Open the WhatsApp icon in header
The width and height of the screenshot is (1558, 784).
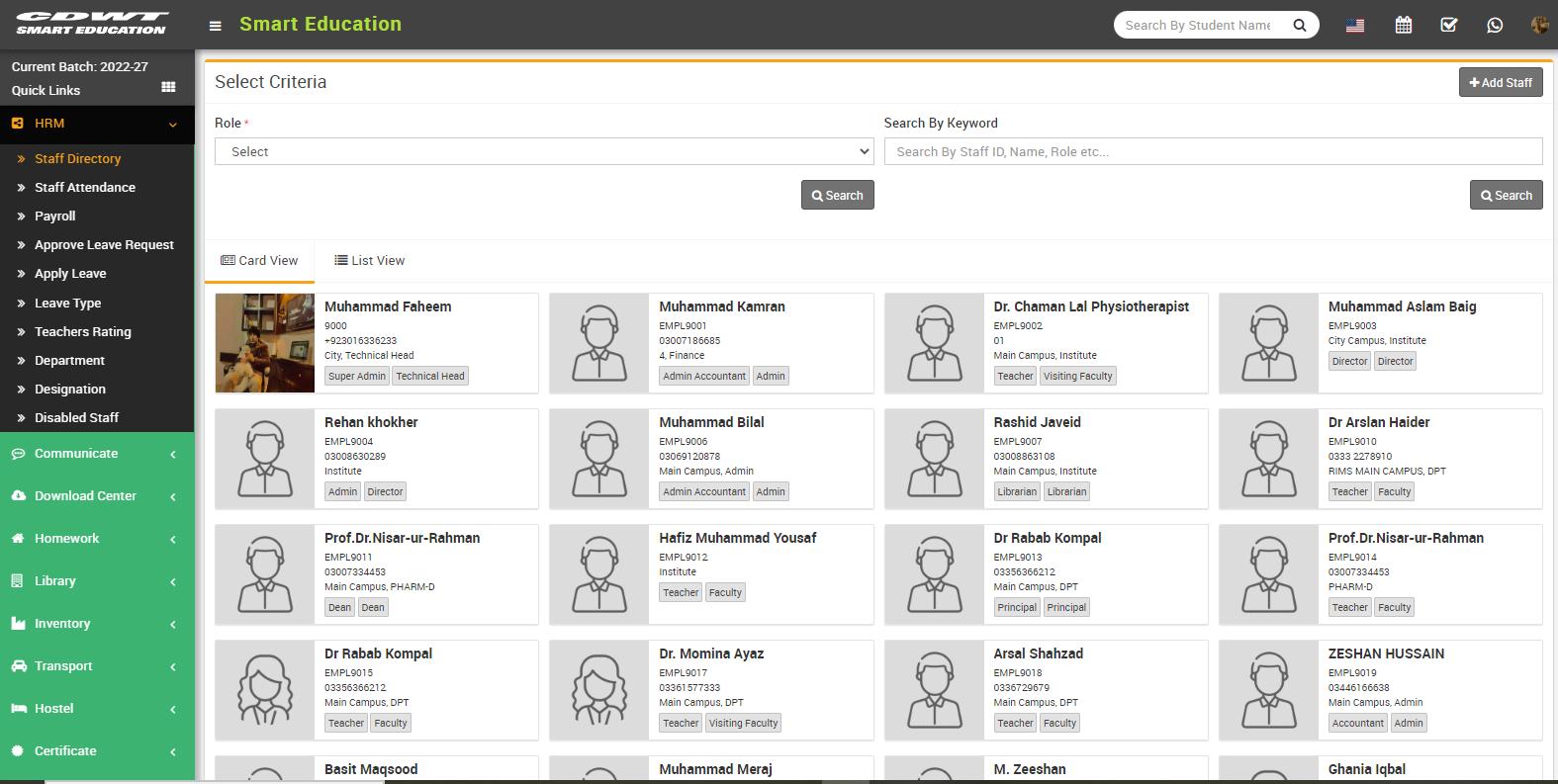tap(1495, 25)
